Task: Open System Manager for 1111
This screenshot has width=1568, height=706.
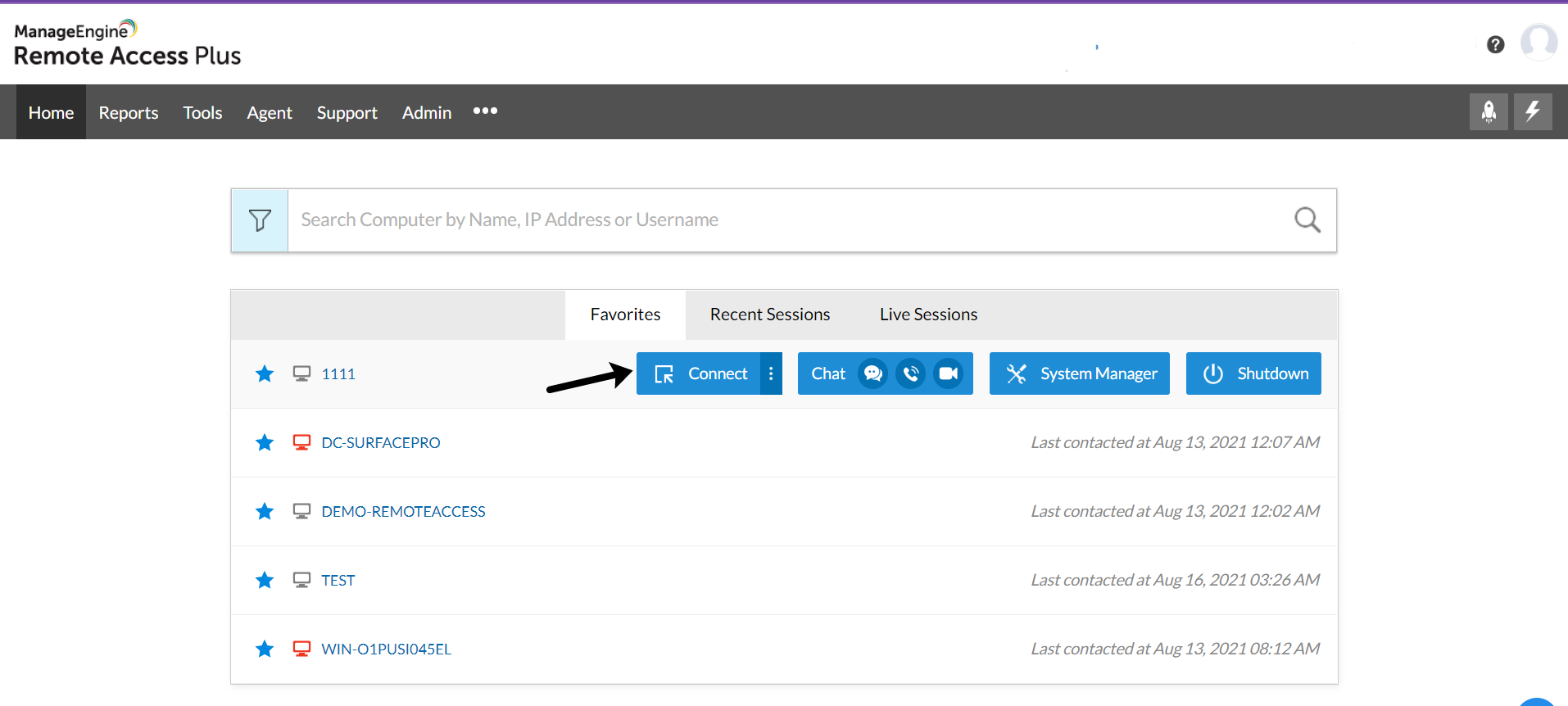Action: click(1080, 373)
